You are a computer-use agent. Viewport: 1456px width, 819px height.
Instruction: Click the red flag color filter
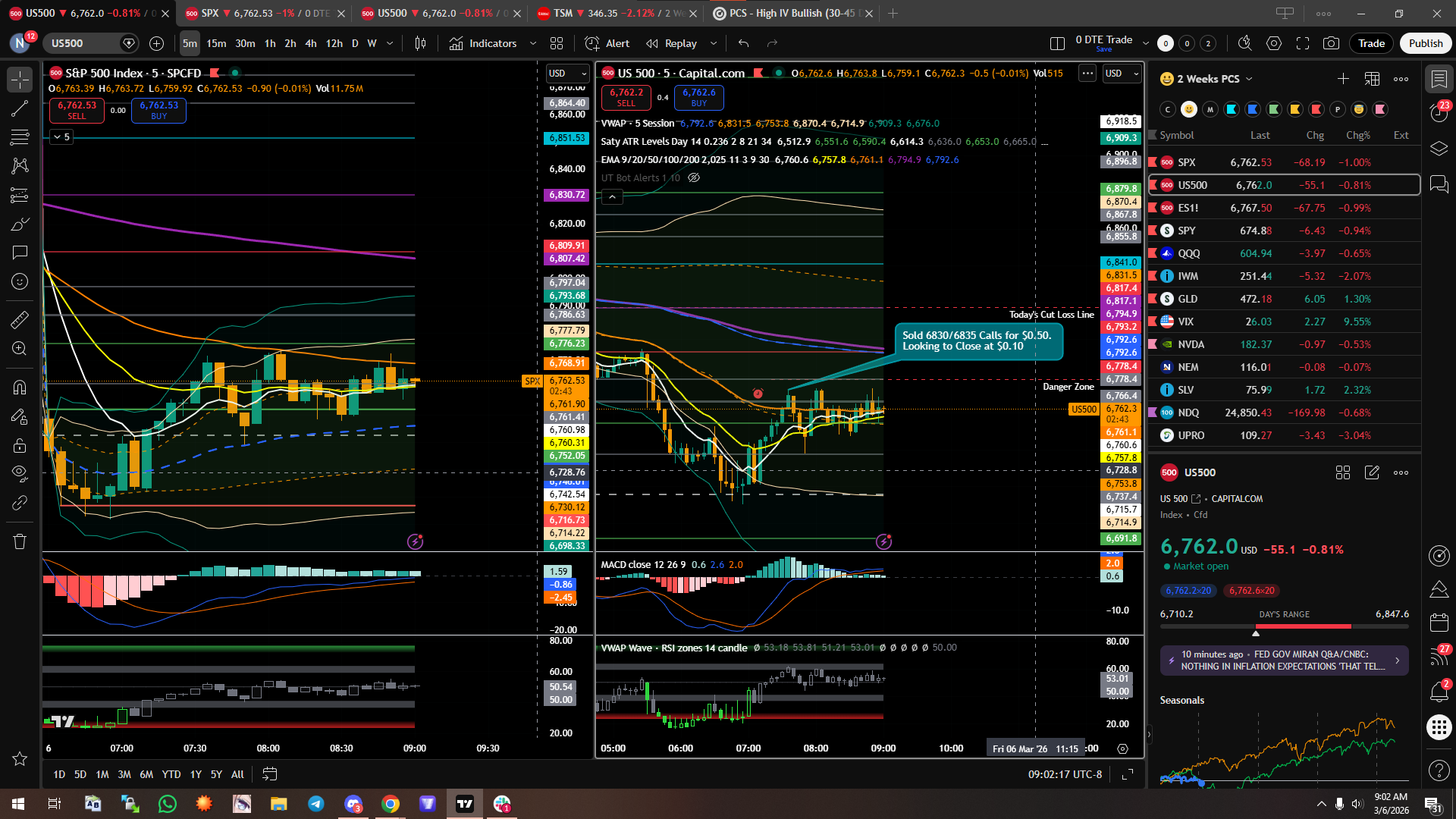click(1316, 109)
